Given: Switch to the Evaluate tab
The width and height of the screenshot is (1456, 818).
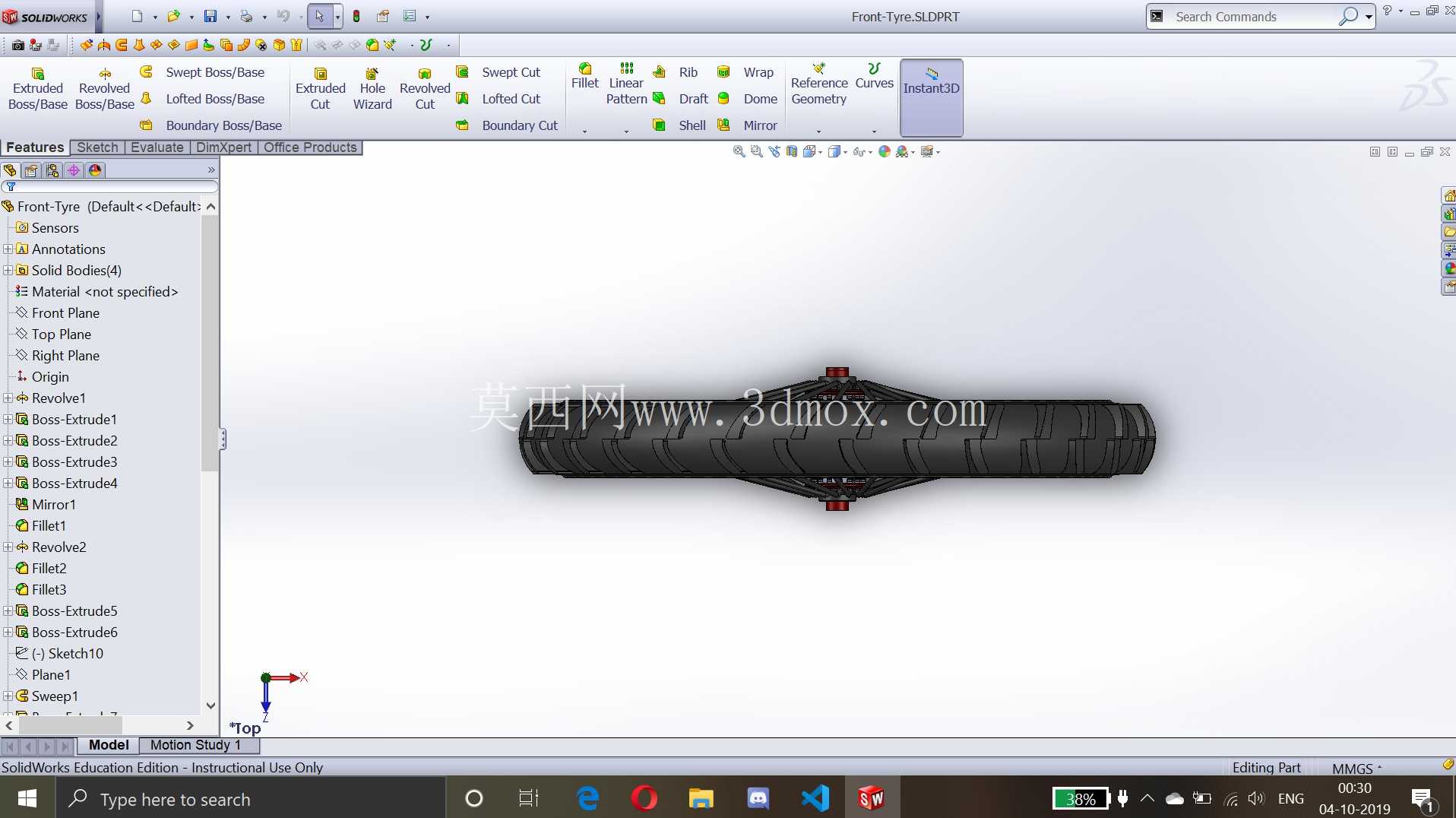Looking at the screenshot, I should click(x=157, y=147).
